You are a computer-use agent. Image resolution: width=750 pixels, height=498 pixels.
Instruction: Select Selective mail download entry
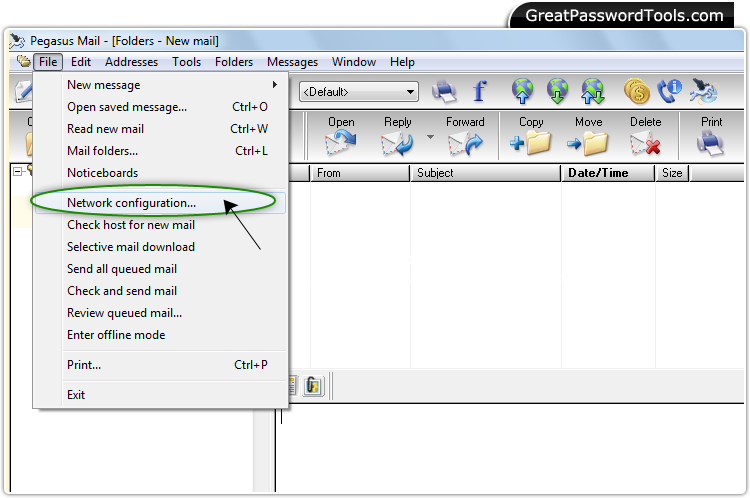(161, 247)
